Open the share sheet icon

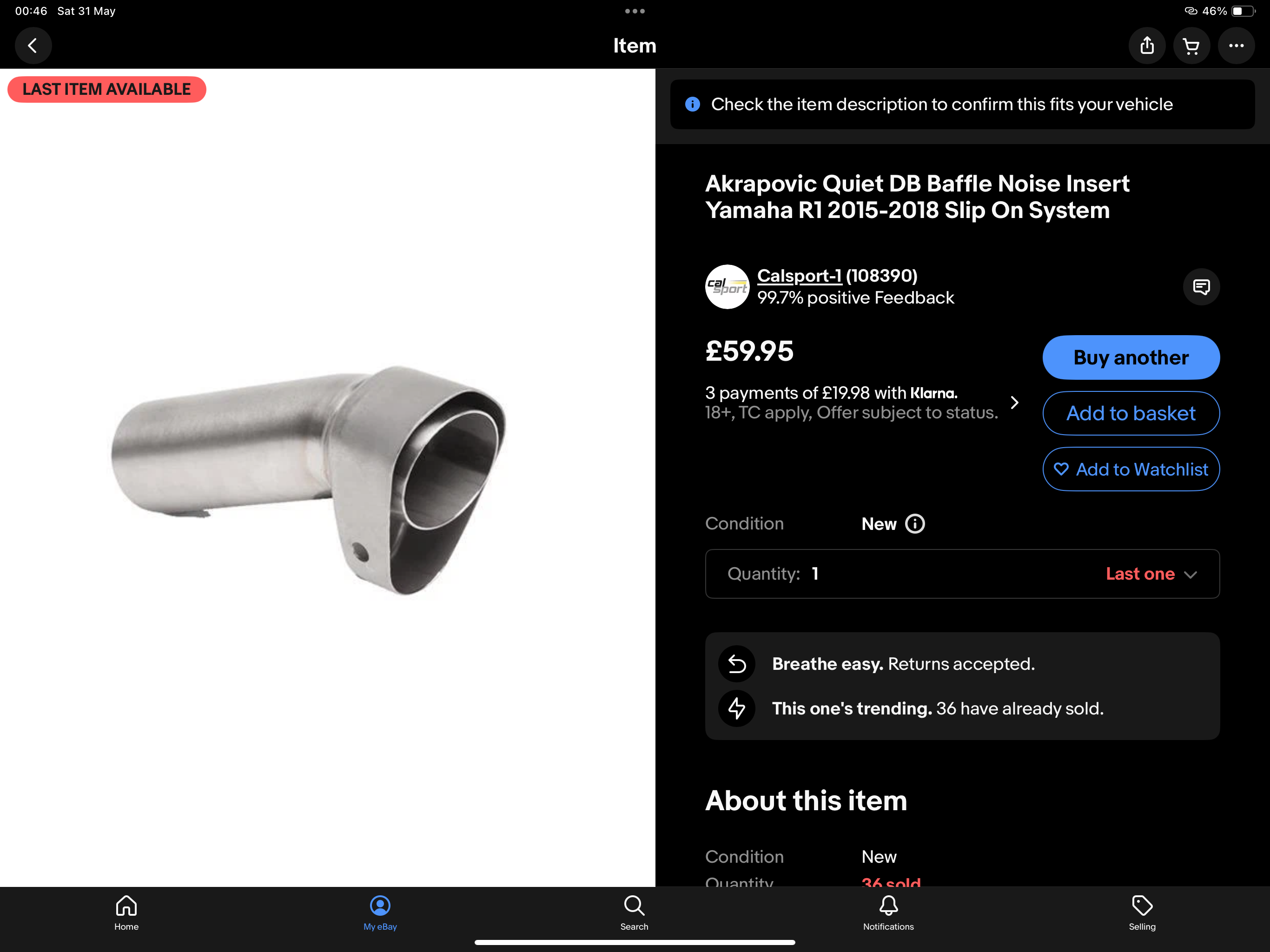coord(1146,46)
